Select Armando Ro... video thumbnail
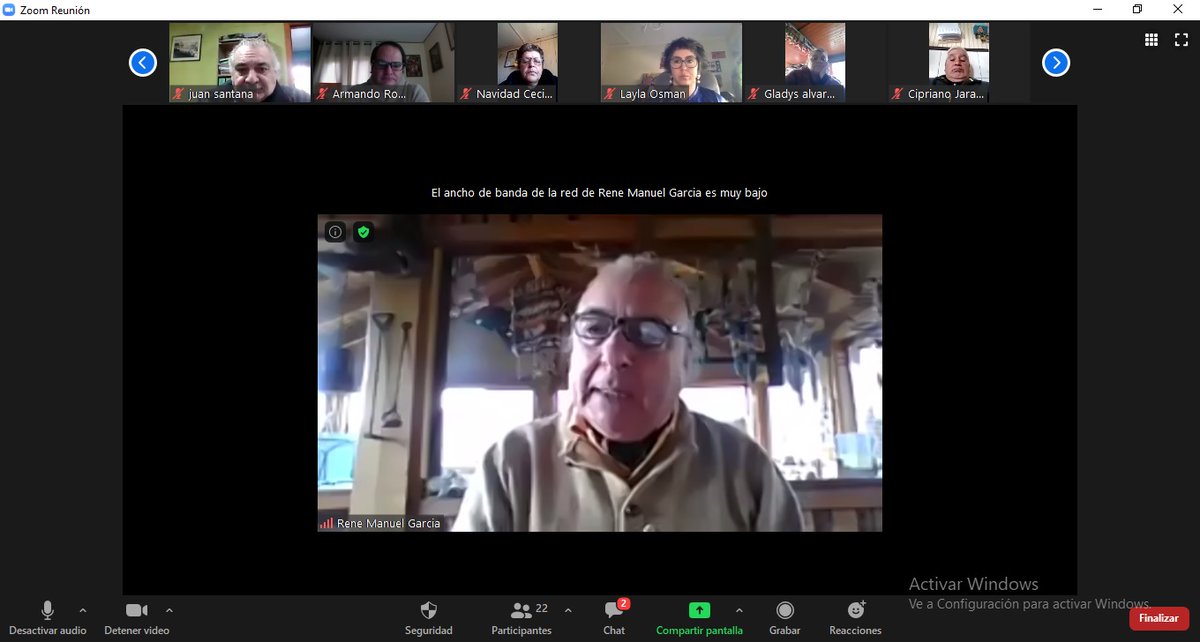This screenshot has width=1200, height=642. [384, 63]
